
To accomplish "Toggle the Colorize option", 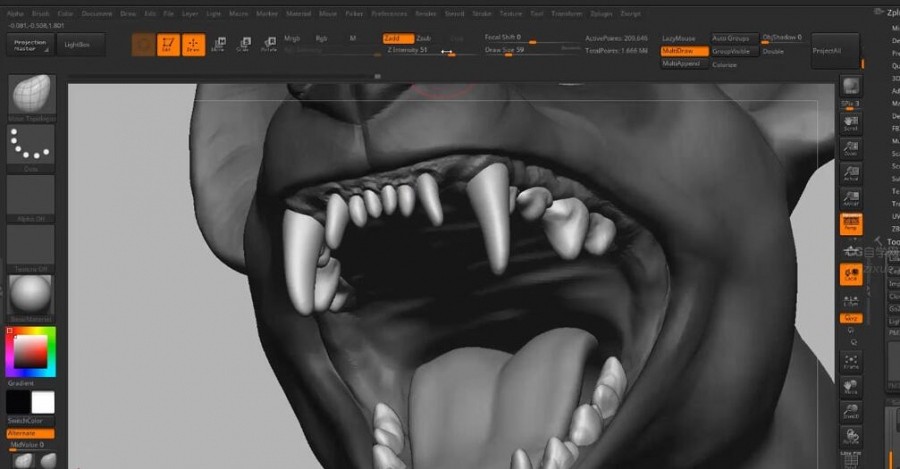I will click(x=725, y=64).
